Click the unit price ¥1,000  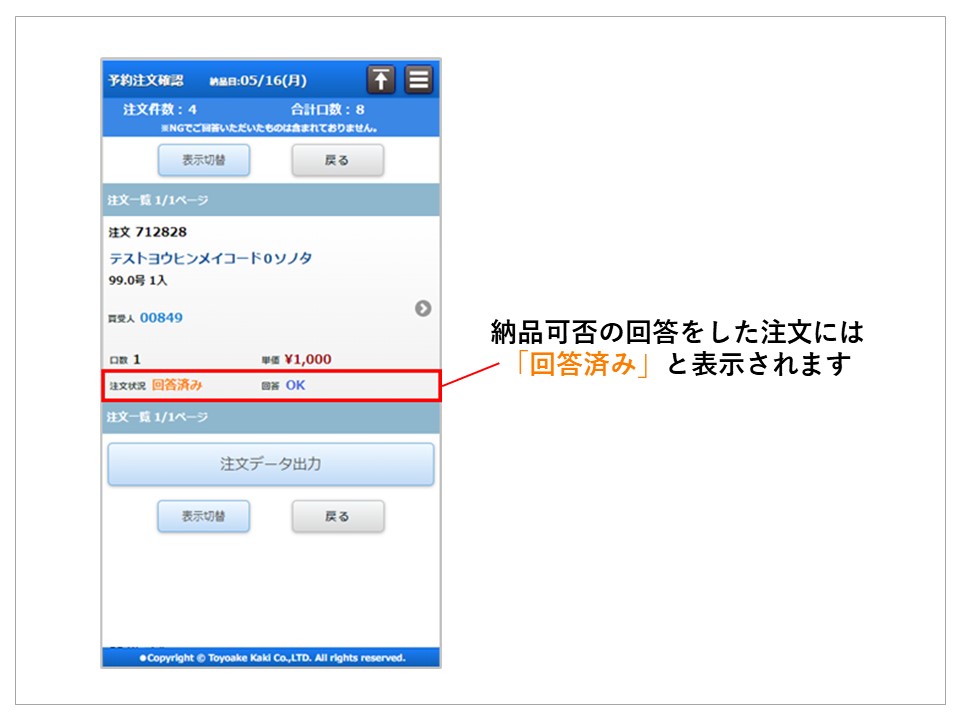pyautogui.click(x=307, y=360)
